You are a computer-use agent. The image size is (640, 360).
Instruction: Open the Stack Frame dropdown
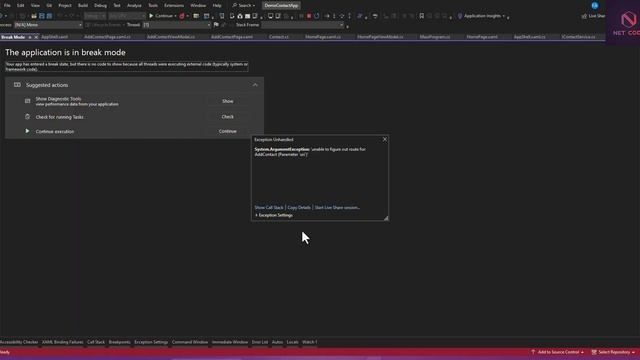click(302, 25)
